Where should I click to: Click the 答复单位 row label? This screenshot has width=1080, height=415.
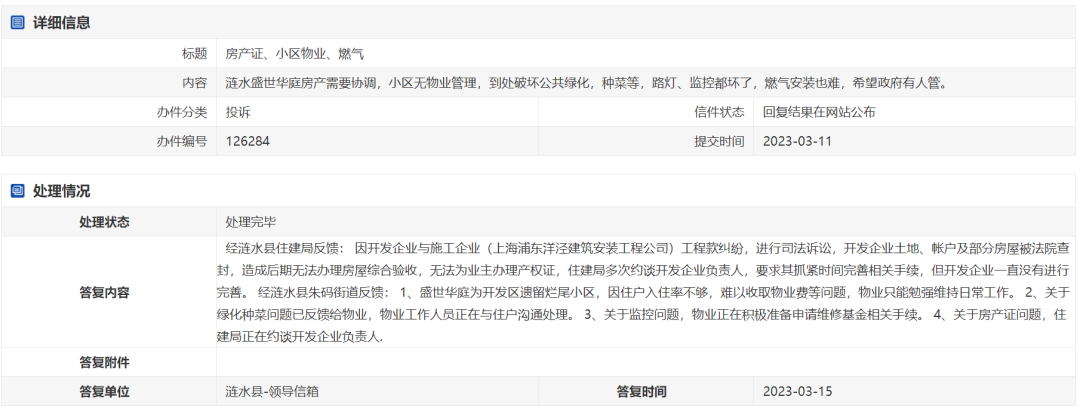pyautogui.click(x=104, y=391)
